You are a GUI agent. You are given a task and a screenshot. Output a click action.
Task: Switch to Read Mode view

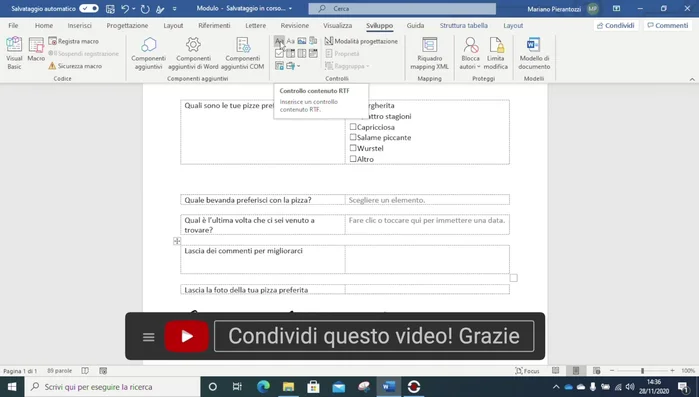(x=555, y=371)
